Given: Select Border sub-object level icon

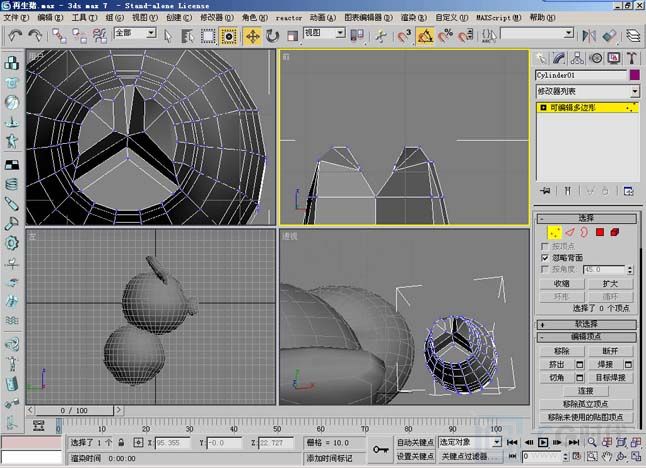Looking at the screenshot, I should click(584, 232).
